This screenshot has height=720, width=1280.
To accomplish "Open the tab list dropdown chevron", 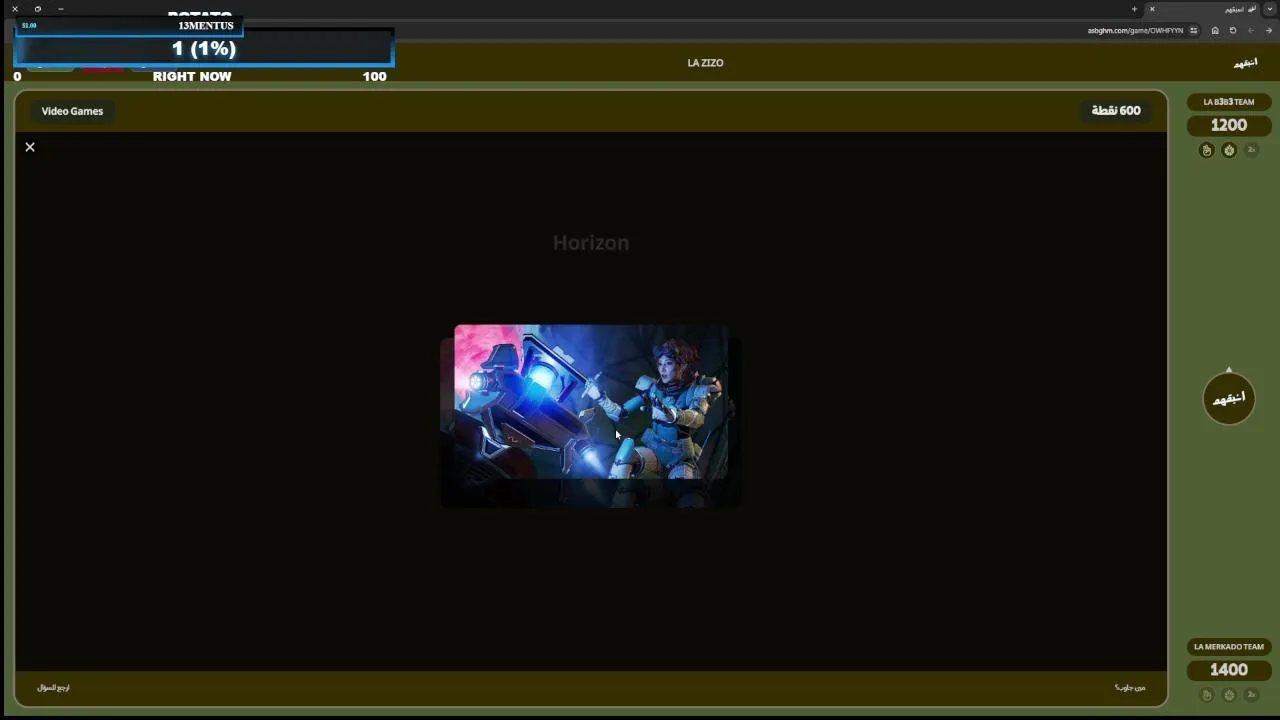I will [1270, 9].
